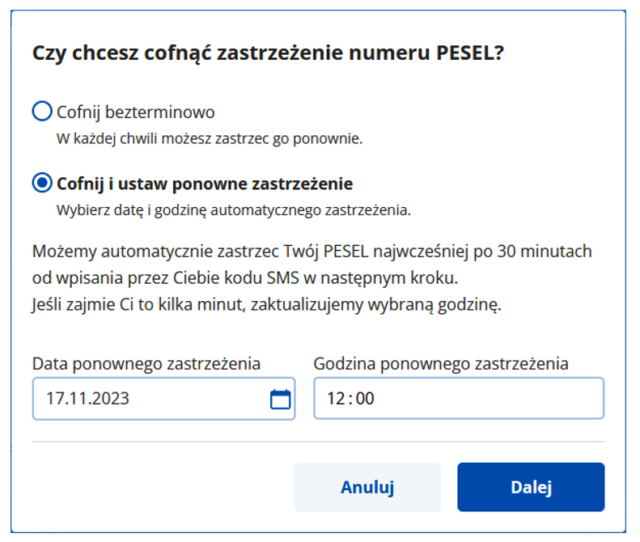Click the line mentioning "po 30 minutach"

pos(312,251)
